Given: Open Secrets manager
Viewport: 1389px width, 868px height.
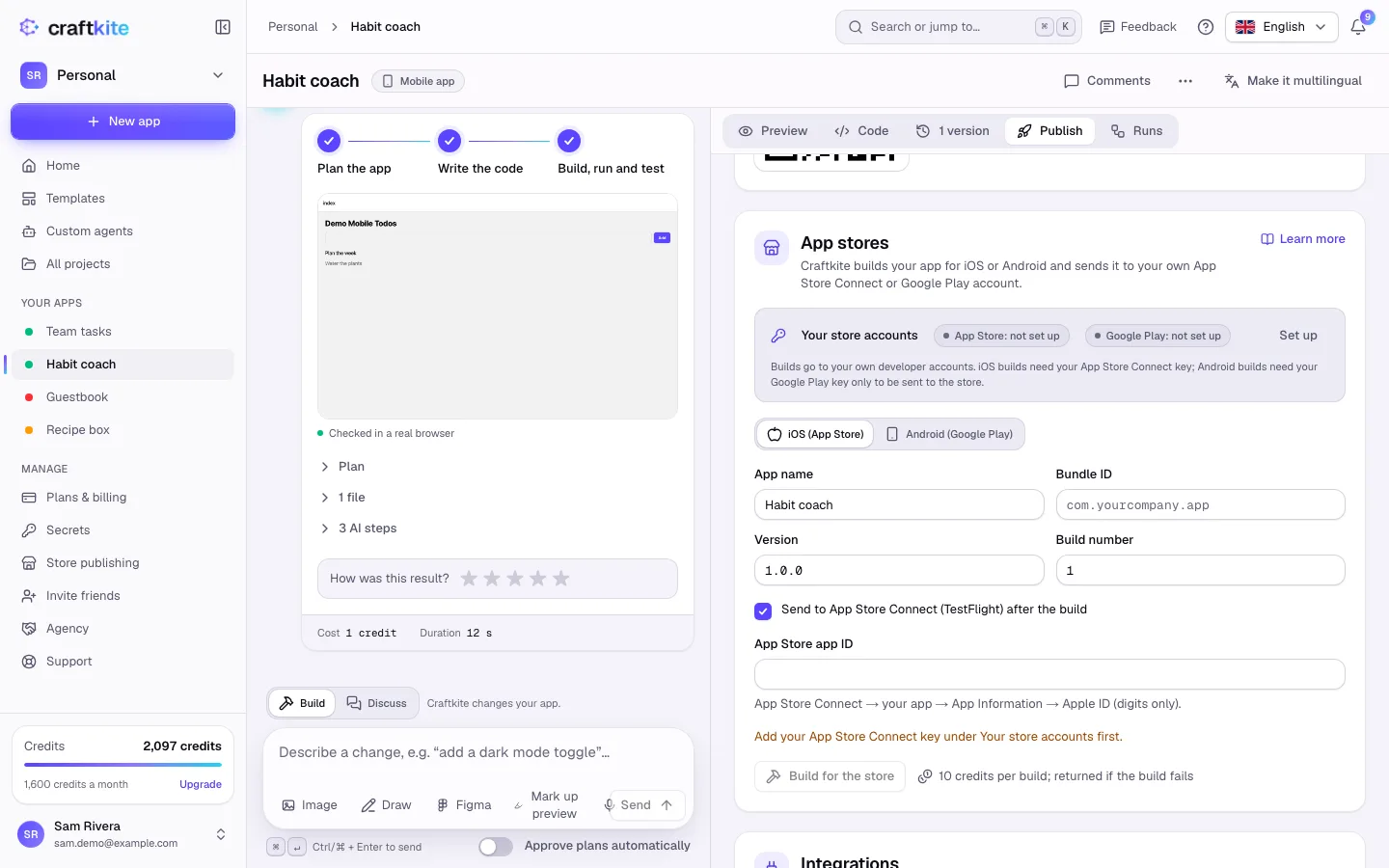Looking at the screenshot, I should [x=123, y=530].
